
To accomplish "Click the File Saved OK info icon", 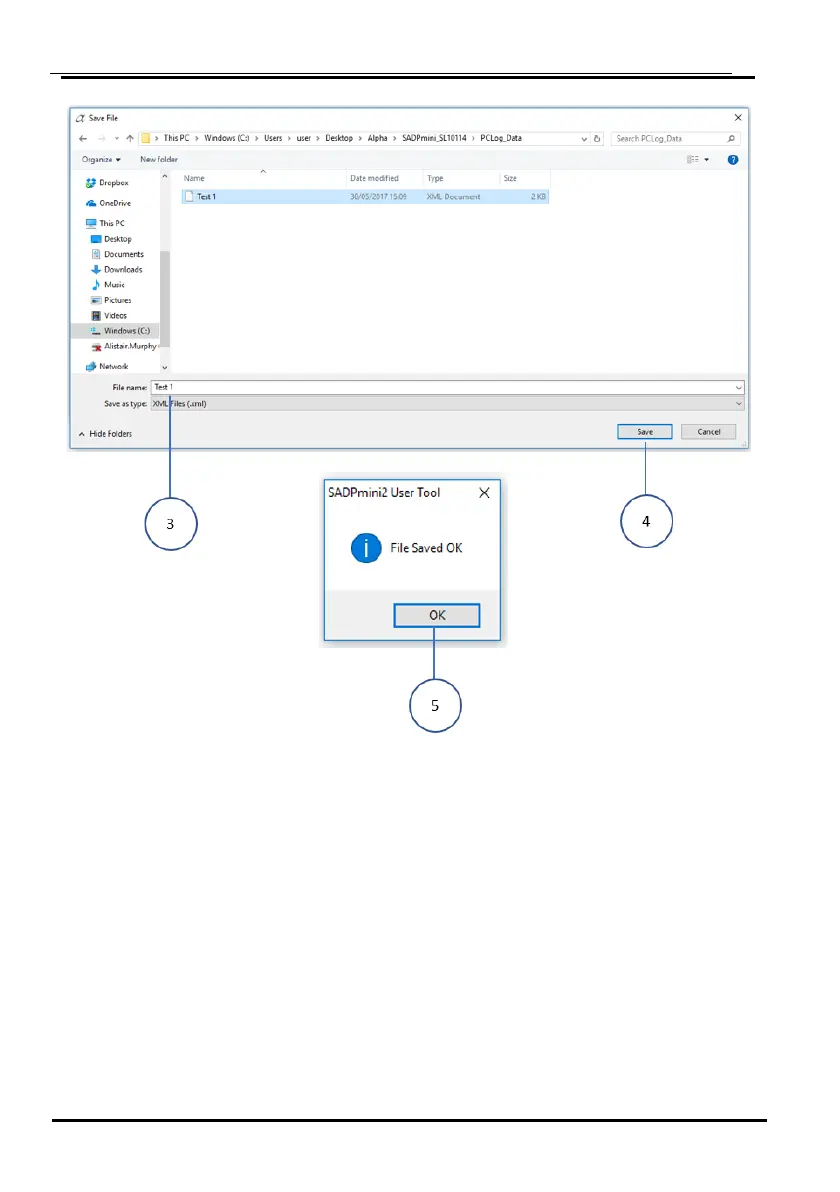I will pos(366,547).
